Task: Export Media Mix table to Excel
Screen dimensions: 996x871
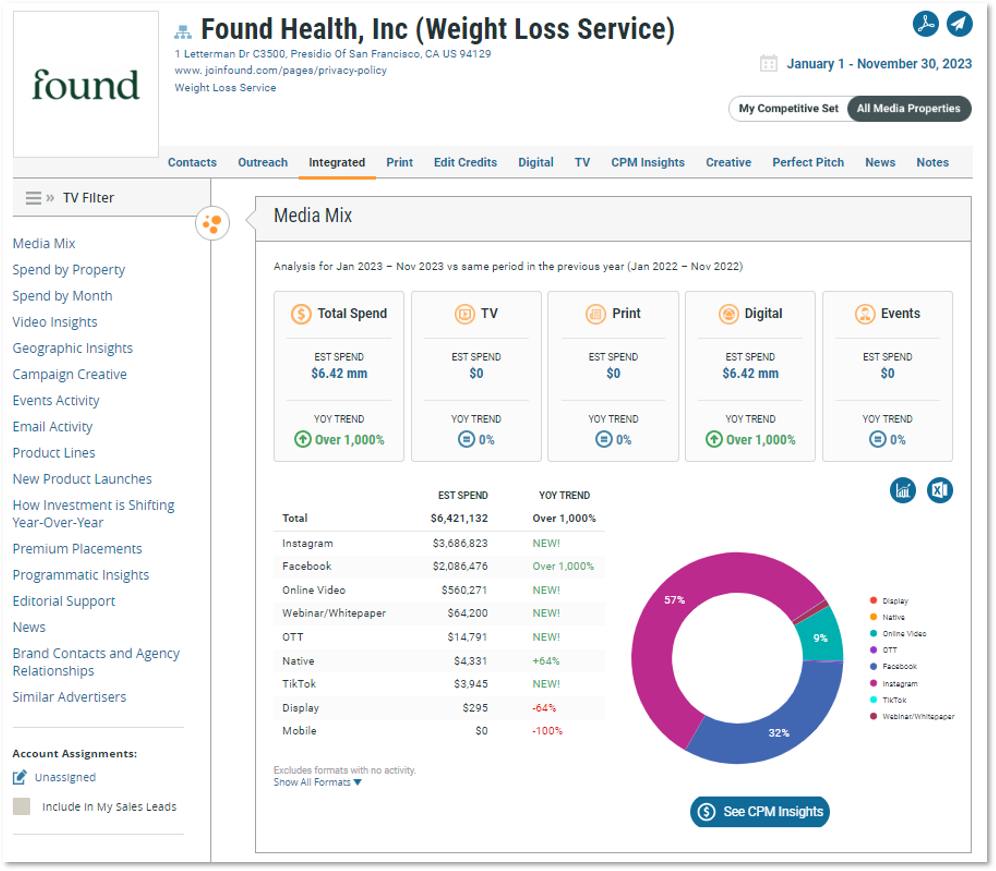Action: click(939, 490)
